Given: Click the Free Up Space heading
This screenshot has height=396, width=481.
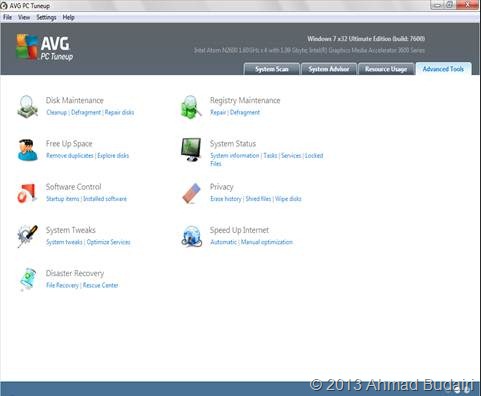Looking at the screenshot, I should (x=69, y=144).
